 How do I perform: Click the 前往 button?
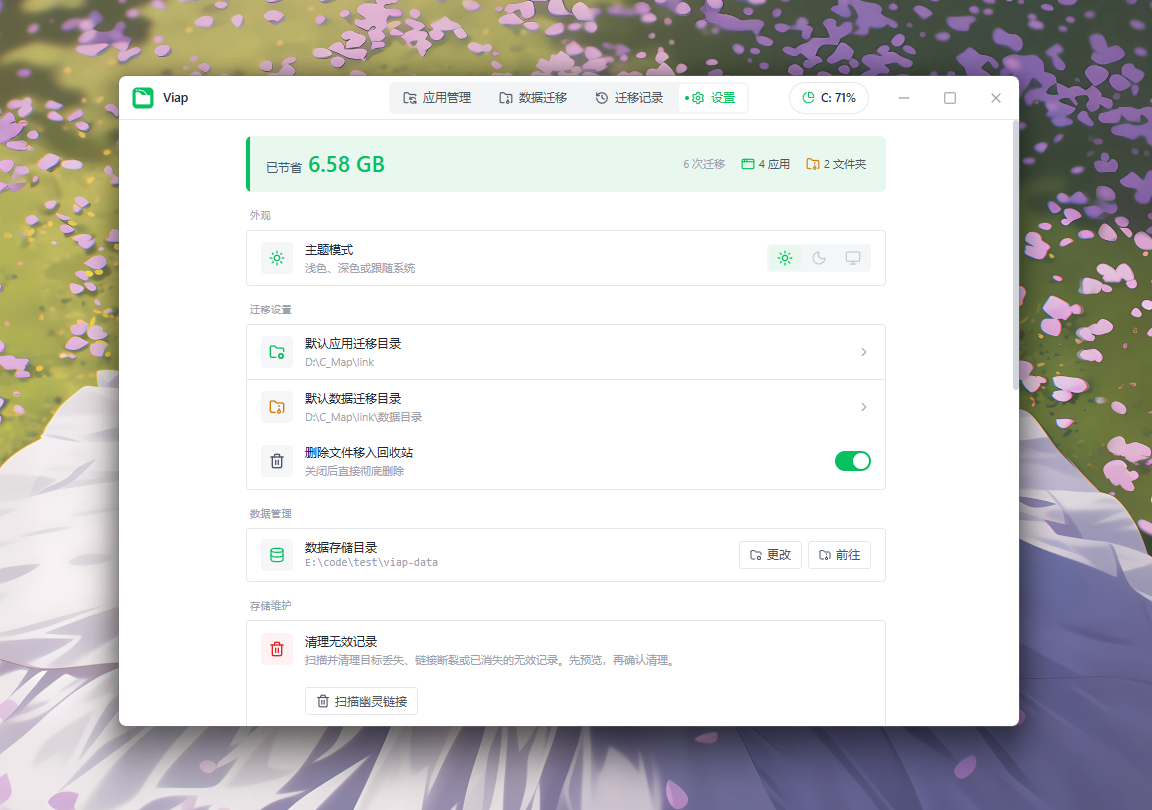click(x=839, y=555)
